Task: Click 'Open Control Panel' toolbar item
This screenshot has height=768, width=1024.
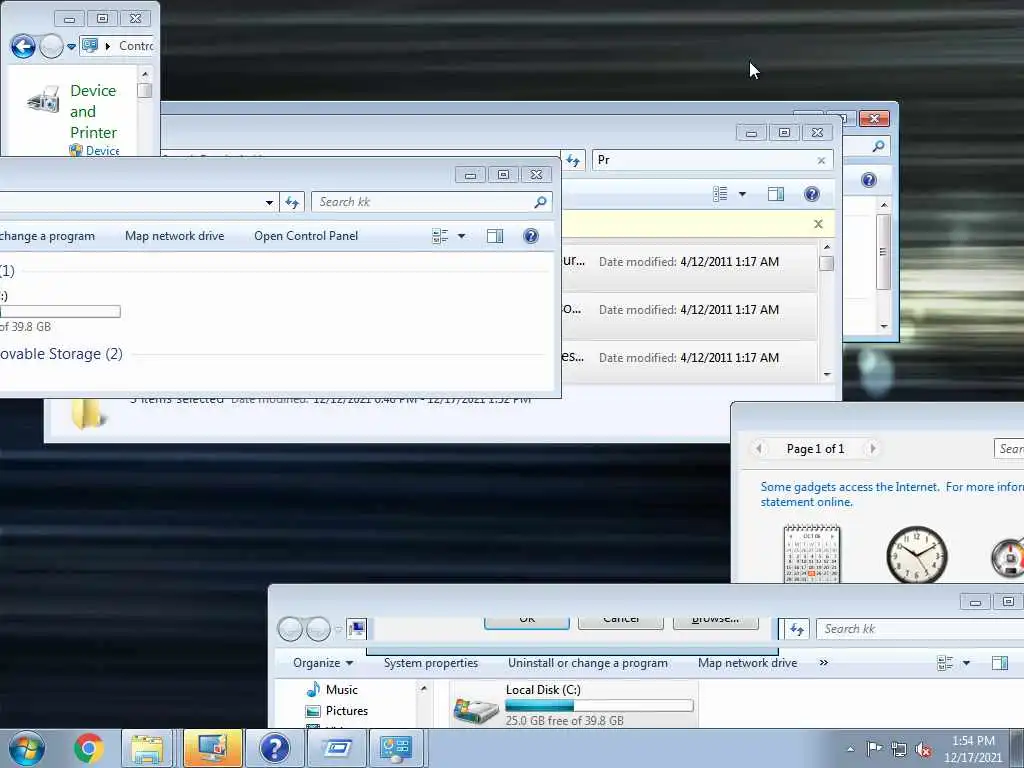Action: [x=306, y=236]
